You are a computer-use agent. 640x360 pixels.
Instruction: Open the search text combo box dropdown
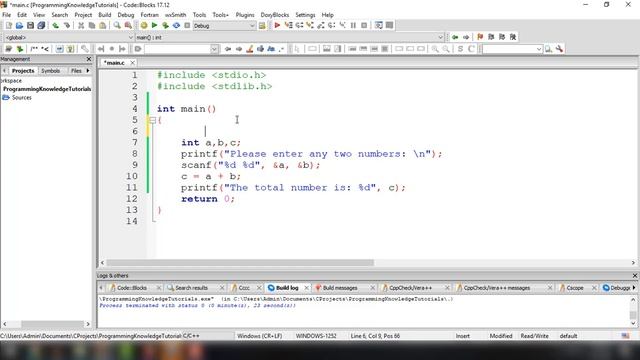(x=214, y=49)
